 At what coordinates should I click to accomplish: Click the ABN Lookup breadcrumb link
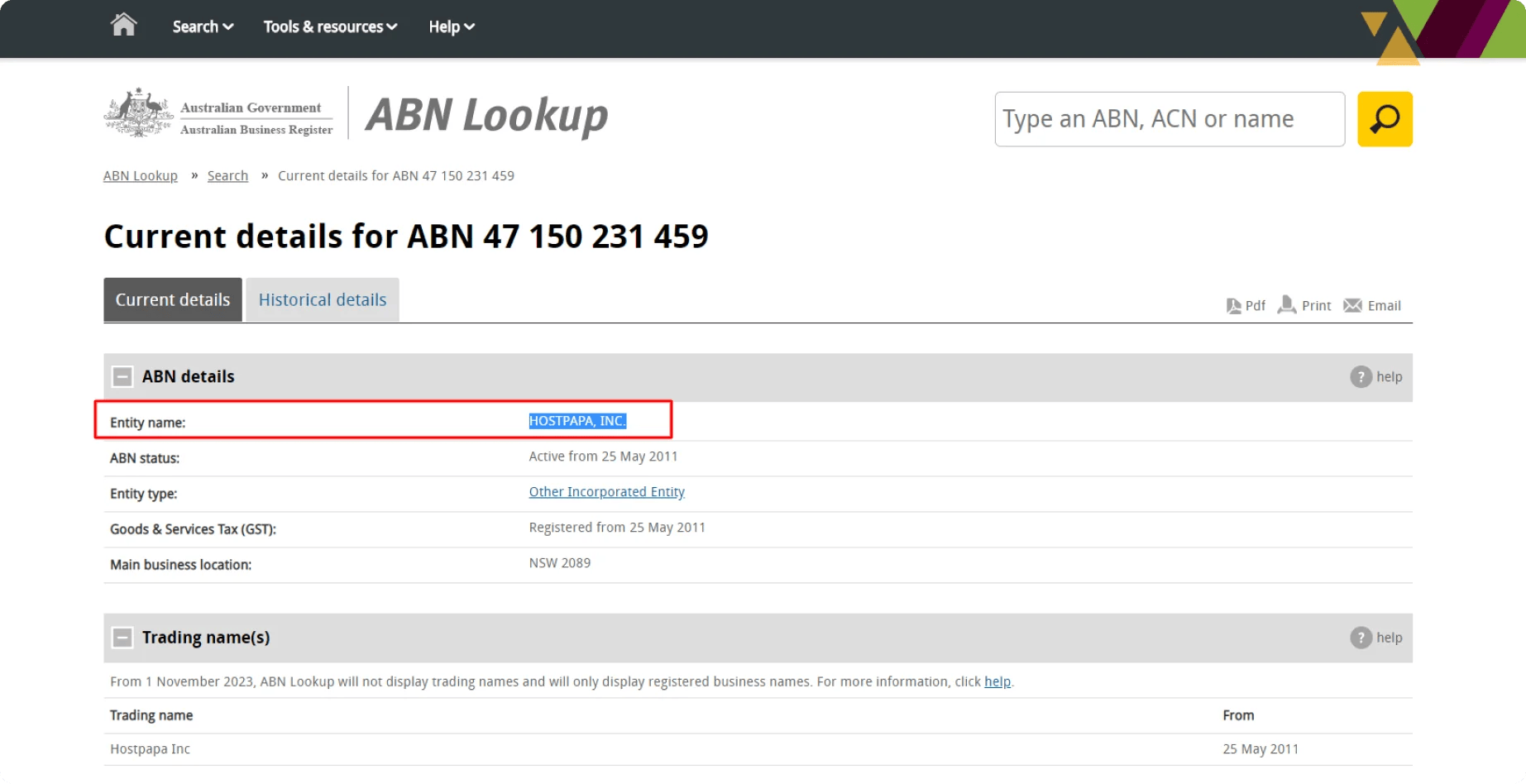tap(141, 175)
